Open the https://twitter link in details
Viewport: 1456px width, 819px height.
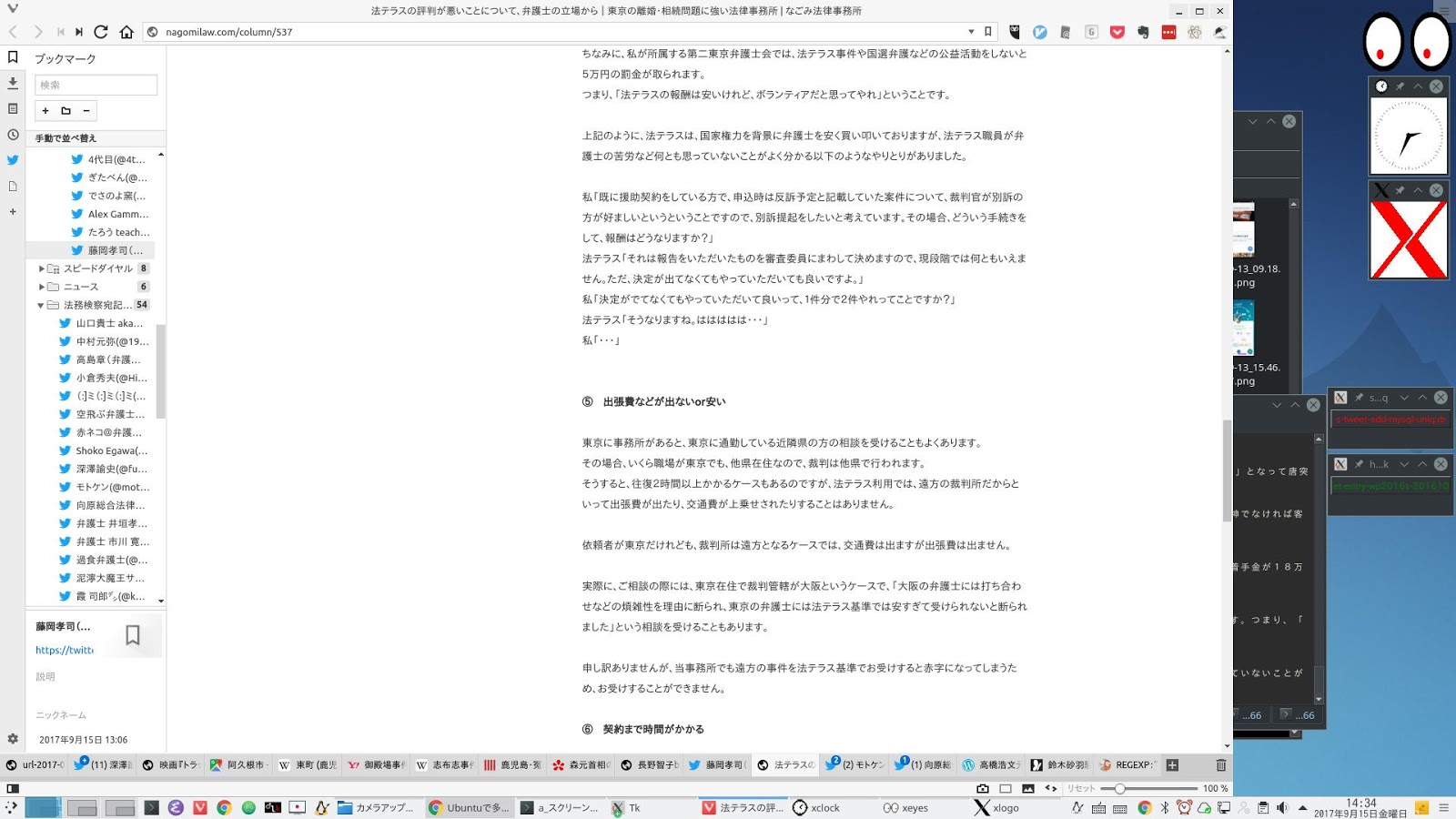tap(65, 650)
